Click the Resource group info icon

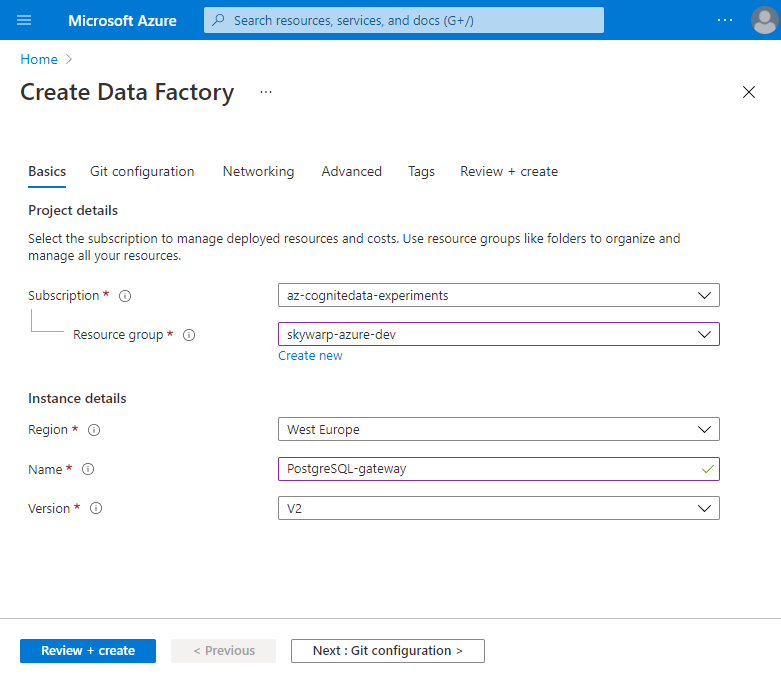(x=189, y=335)
